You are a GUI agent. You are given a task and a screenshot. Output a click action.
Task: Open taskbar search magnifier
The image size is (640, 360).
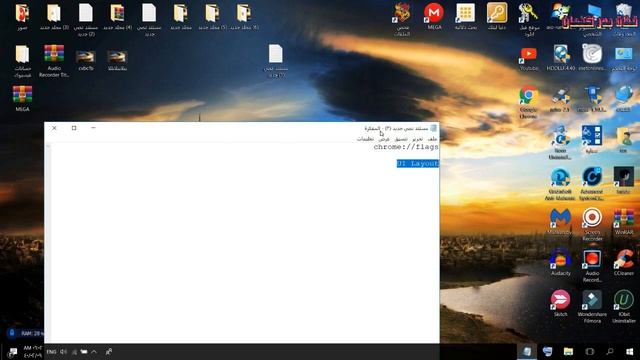click(610, 351)
